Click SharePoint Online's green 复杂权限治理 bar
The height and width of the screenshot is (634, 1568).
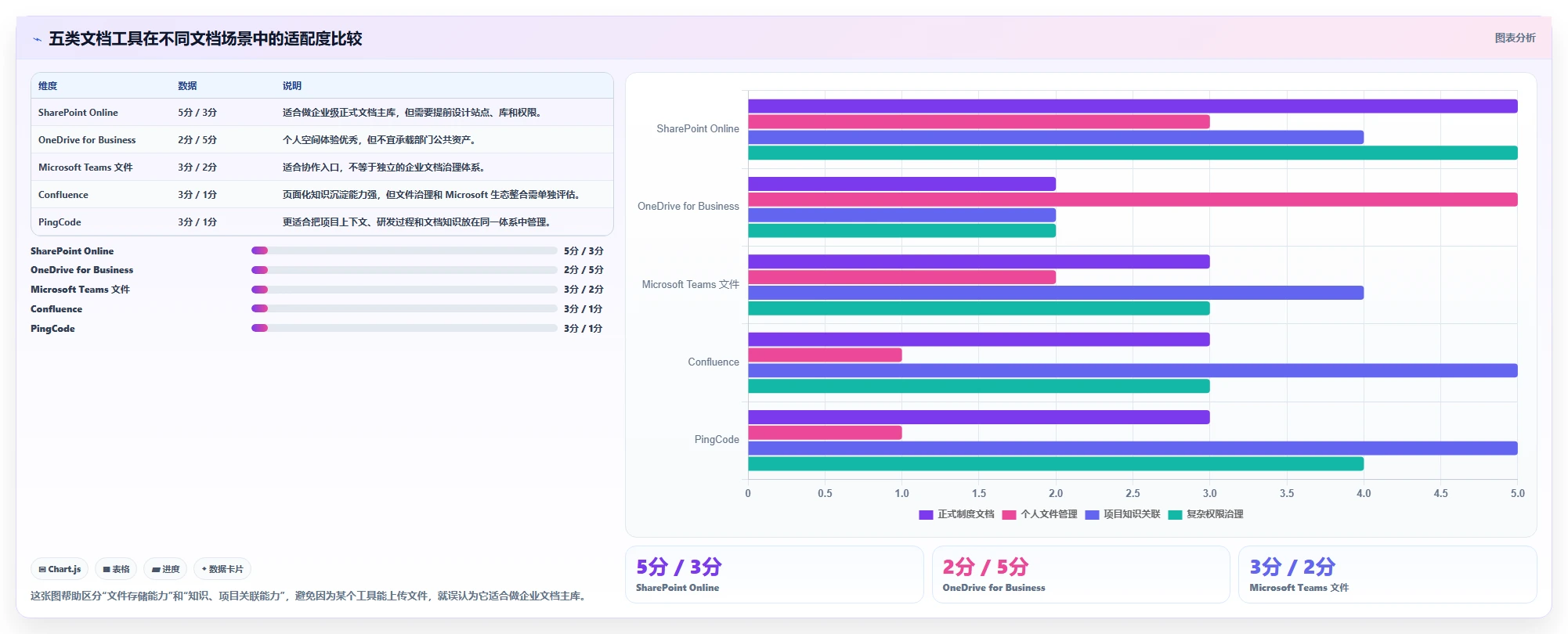(1133, 153)
